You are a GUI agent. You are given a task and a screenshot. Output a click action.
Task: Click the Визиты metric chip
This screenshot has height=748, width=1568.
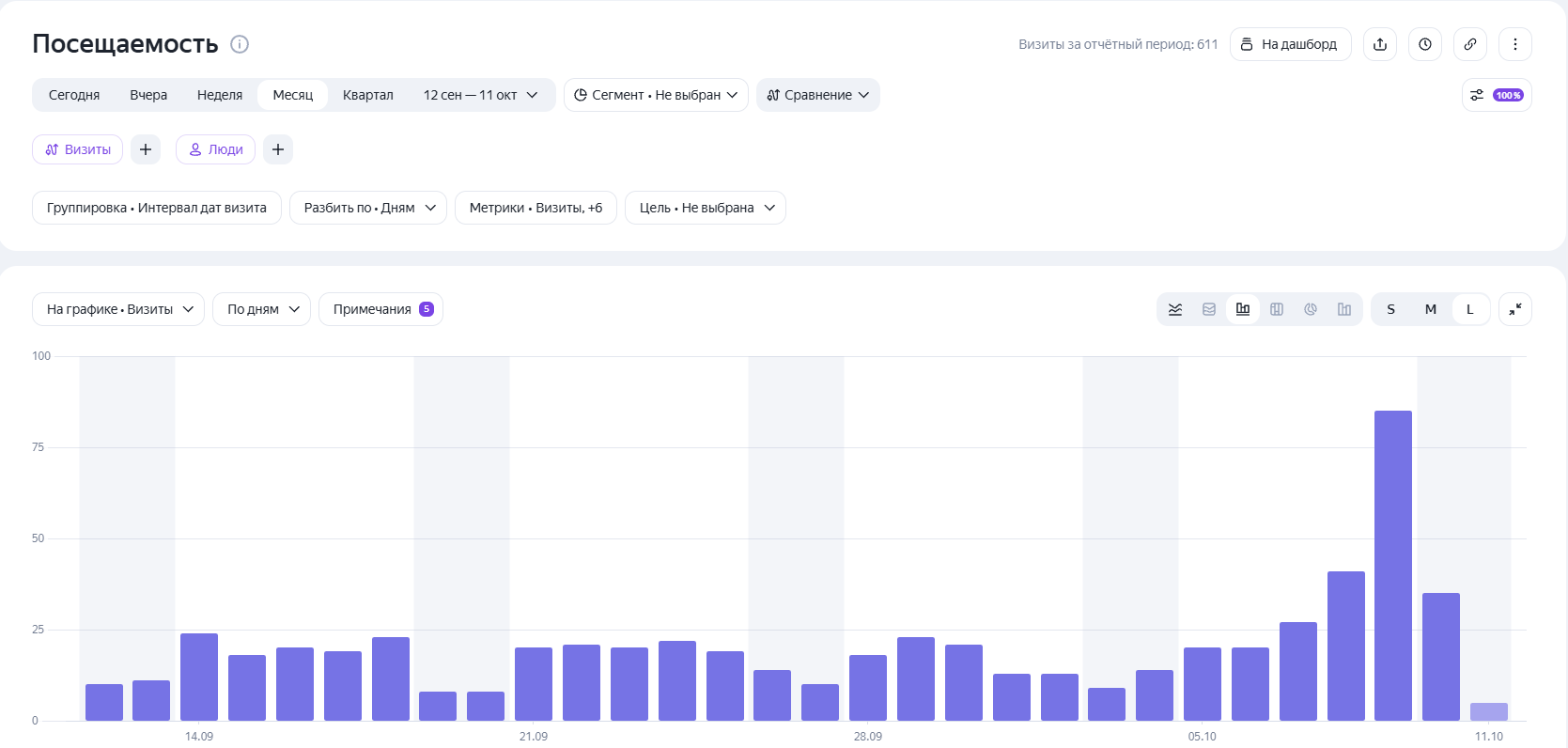pos(78,149)
